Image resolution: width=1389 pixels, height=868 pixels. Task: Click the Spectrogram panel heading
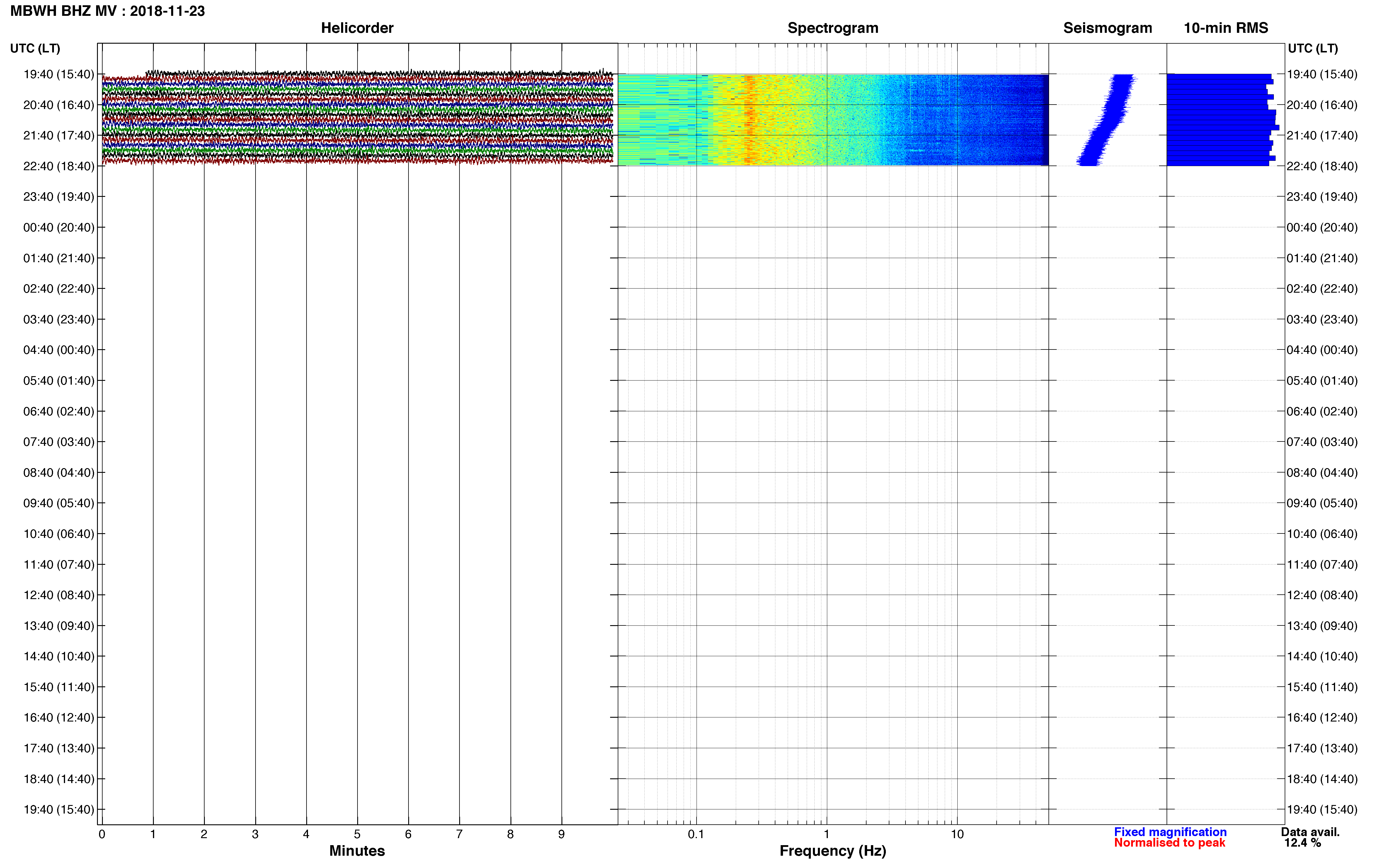click(x=833, y=28)
